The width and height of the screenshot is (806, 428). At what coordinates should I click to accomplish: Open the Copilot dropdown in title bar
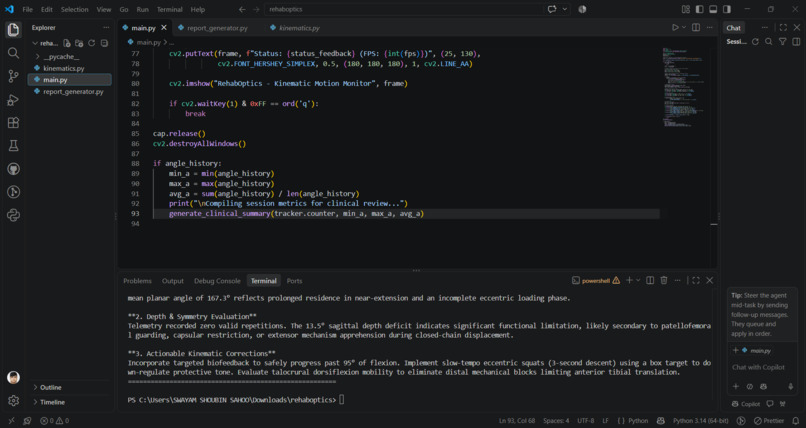click(565, 9)
